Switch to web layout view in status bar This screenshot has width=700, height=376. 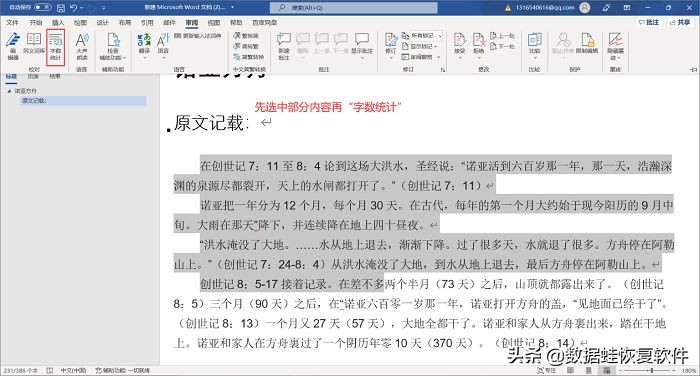tap(607, 371)
